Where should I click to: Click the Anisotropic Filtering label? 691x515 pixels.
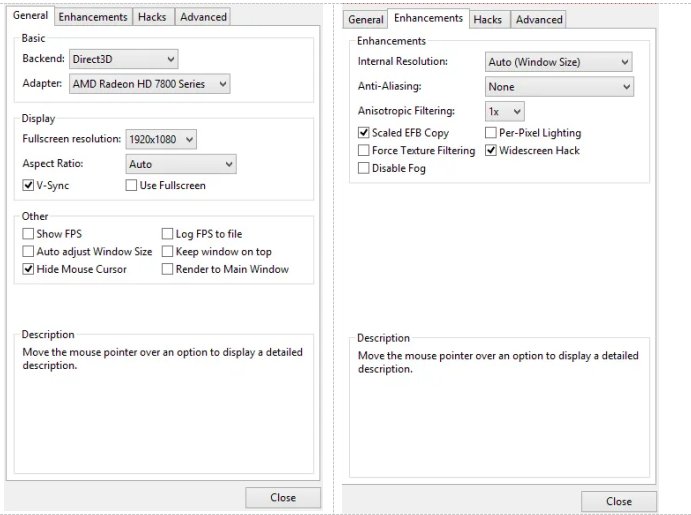[x=406, y=111]
